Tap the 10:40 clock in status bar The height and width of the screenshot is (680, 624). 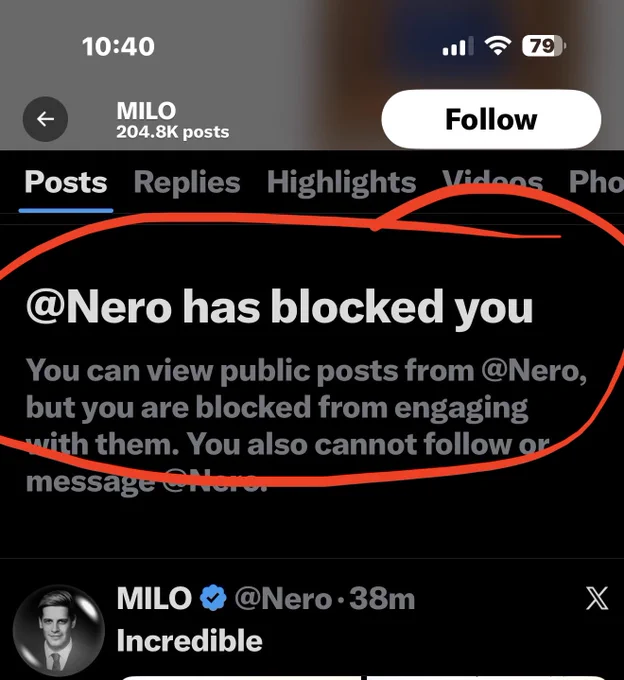118,46
